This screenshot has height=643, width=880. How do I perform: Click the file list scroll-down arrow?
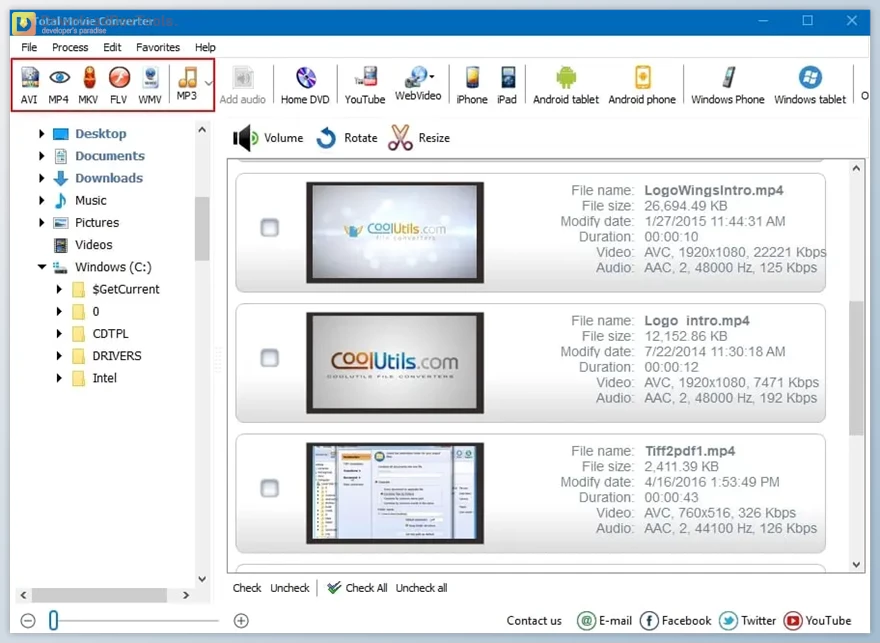856,565
